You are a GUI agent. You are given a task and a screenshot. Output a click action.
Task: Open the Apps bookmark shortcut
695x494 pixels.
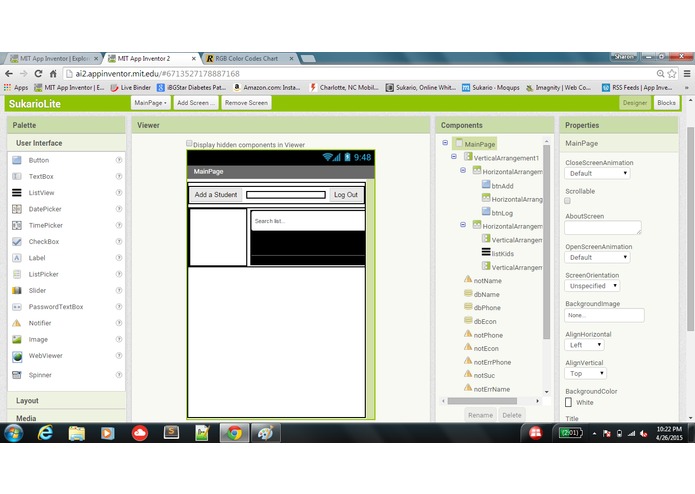[16, 88]
